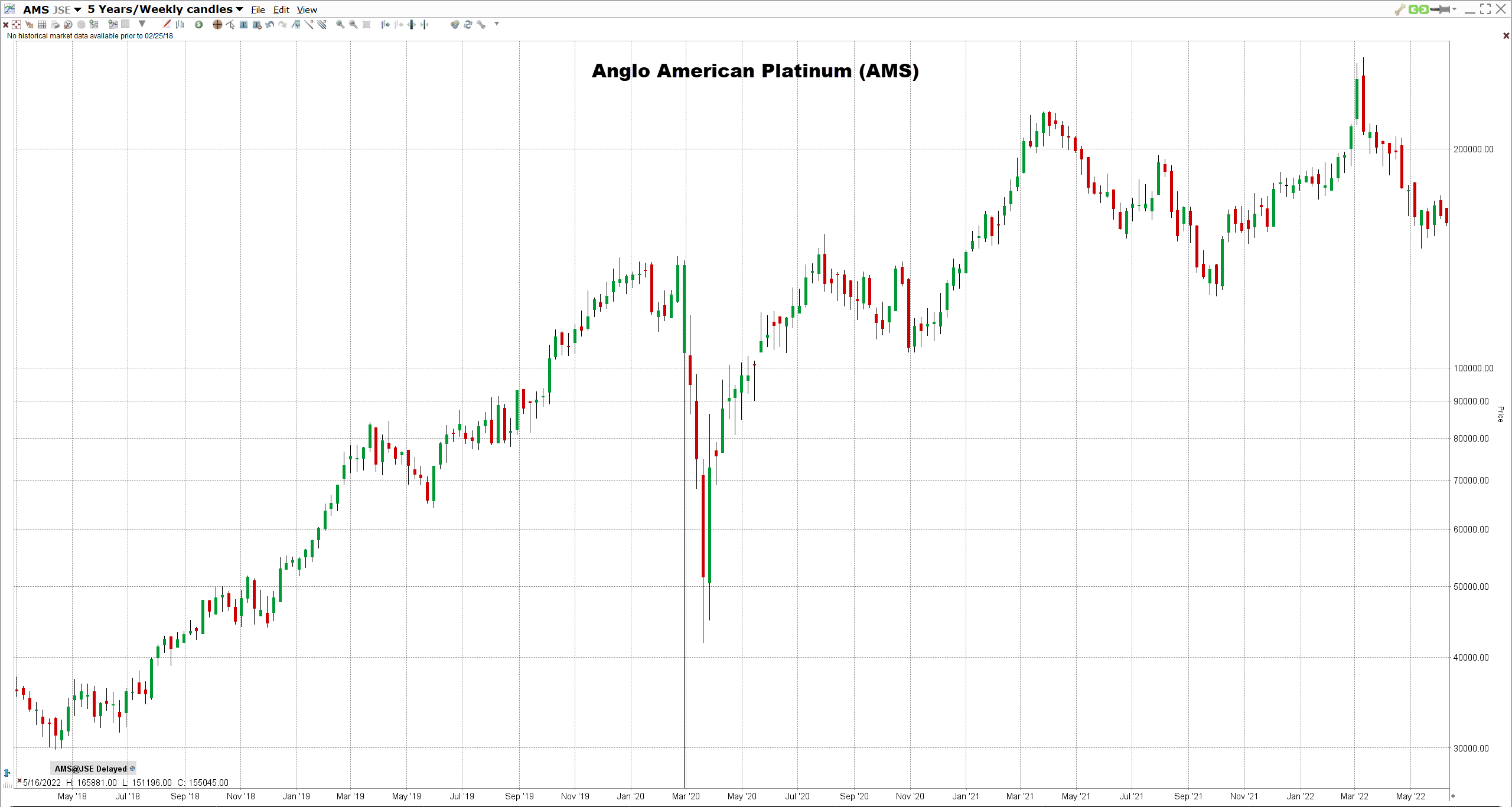Select the parallel lines channel tool
Viewport: 1512px width, 807px height.
(x=322, y=24)
